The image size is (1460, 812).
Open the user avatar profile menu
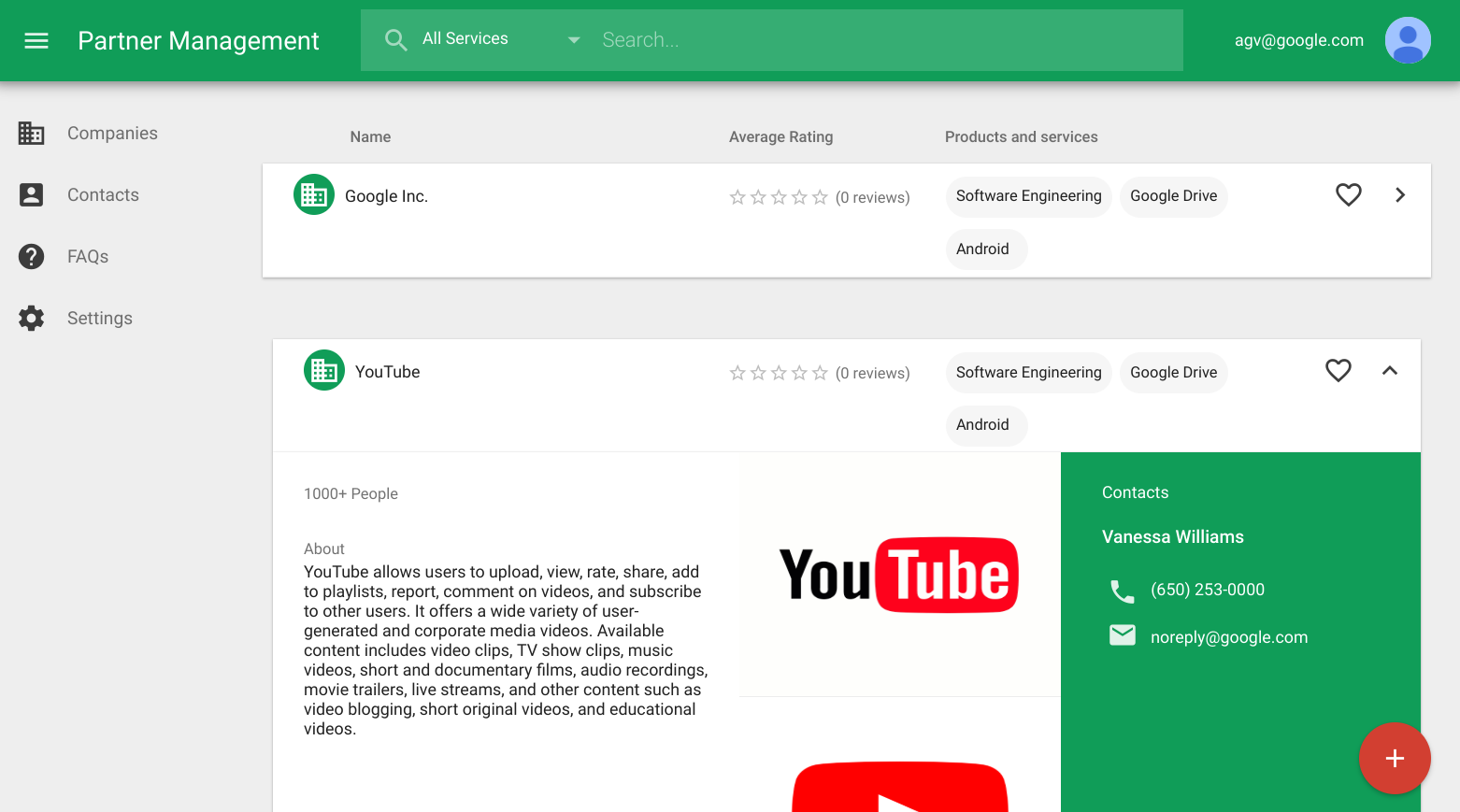click(1408, 40)
